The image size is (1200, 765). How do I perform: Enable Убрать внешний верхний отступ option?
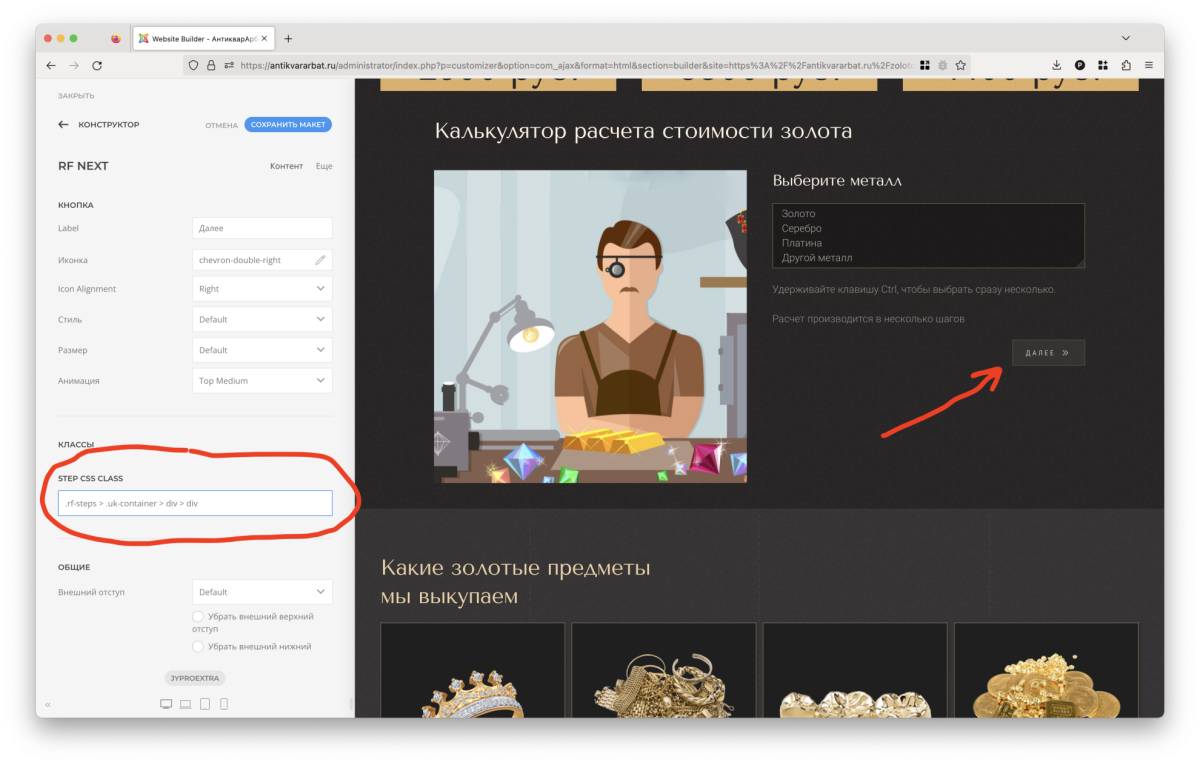198,617
